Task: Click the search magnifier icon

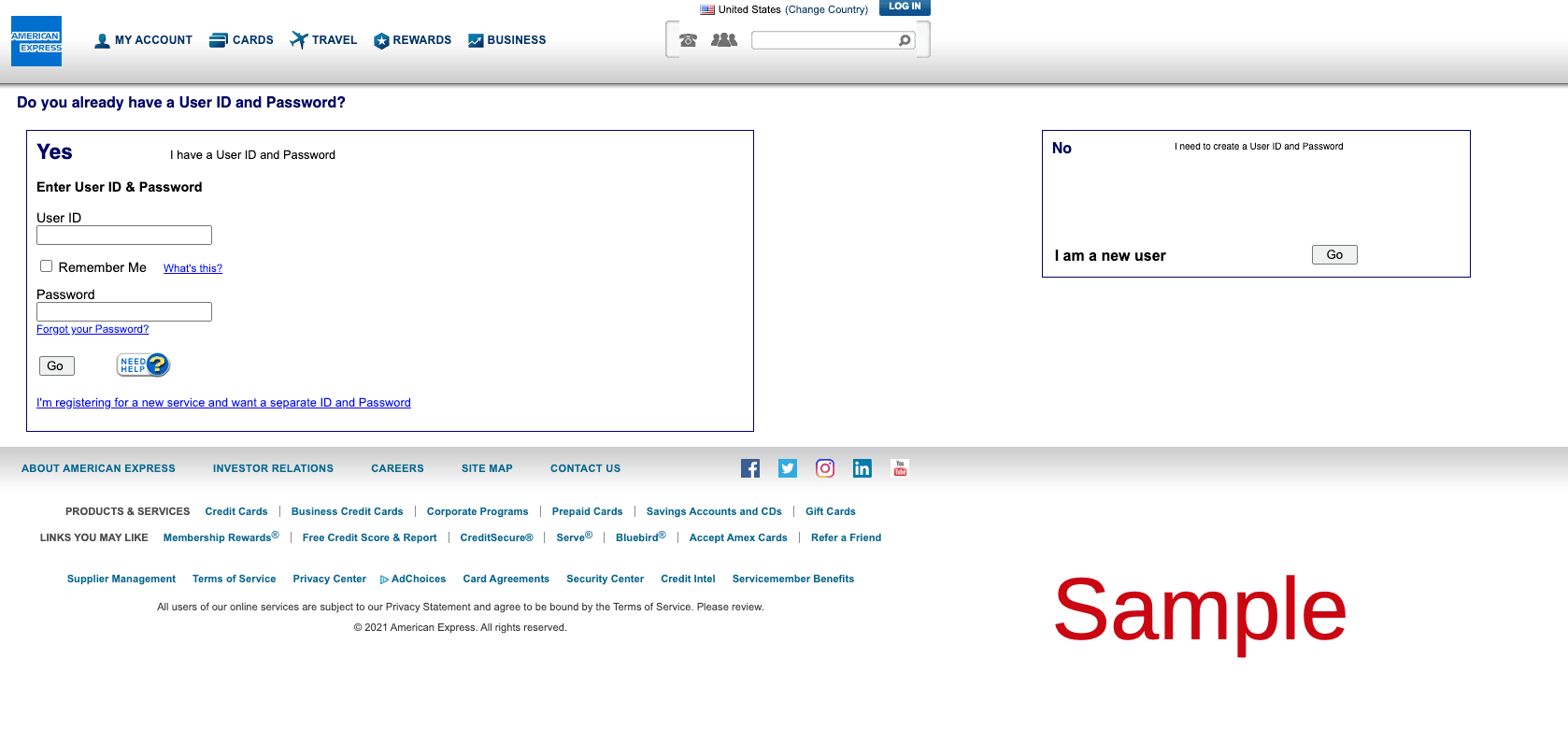Action: point(905,40)
